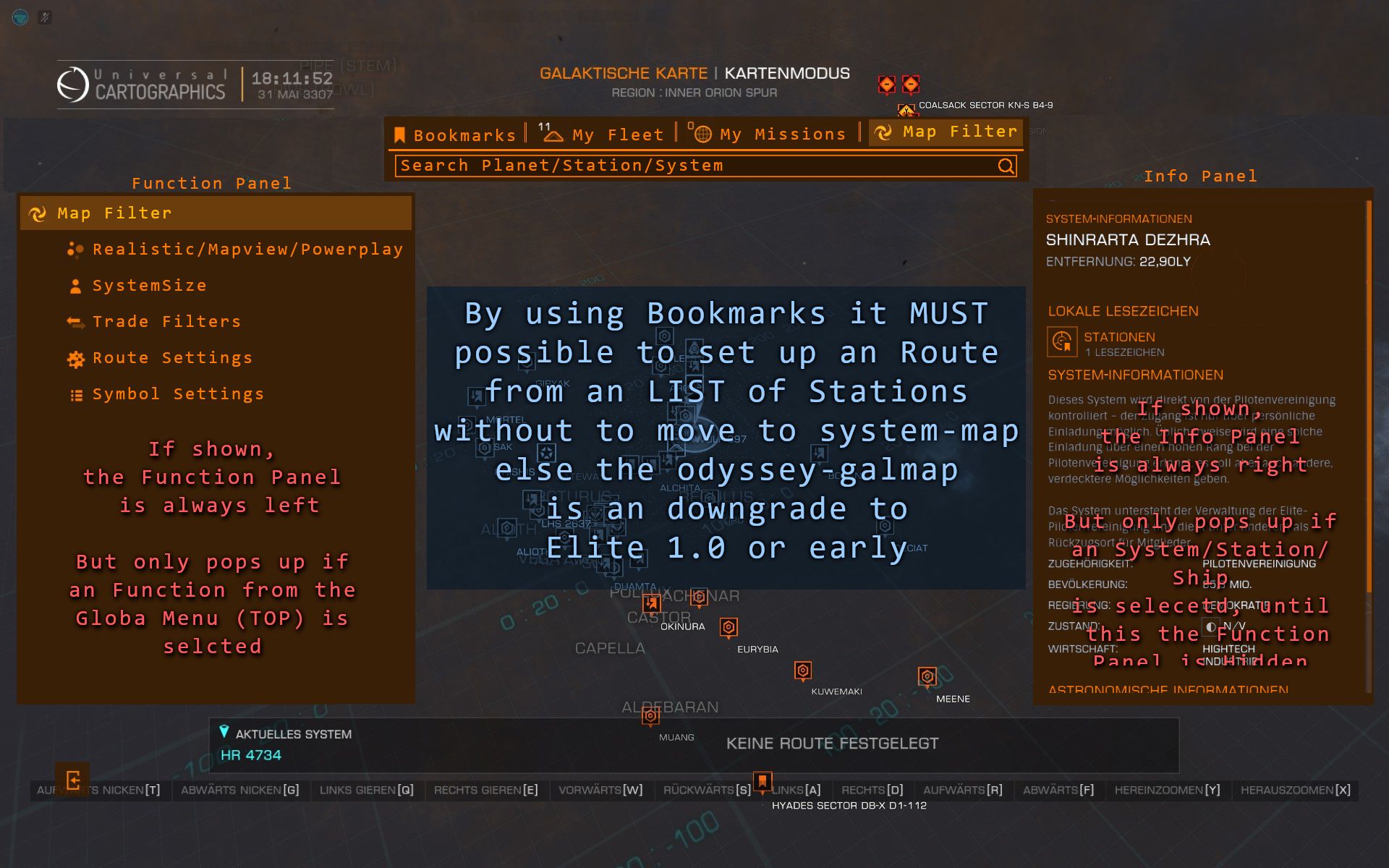
Task: Click the search magnifier icon
Action: (1006, 166)
